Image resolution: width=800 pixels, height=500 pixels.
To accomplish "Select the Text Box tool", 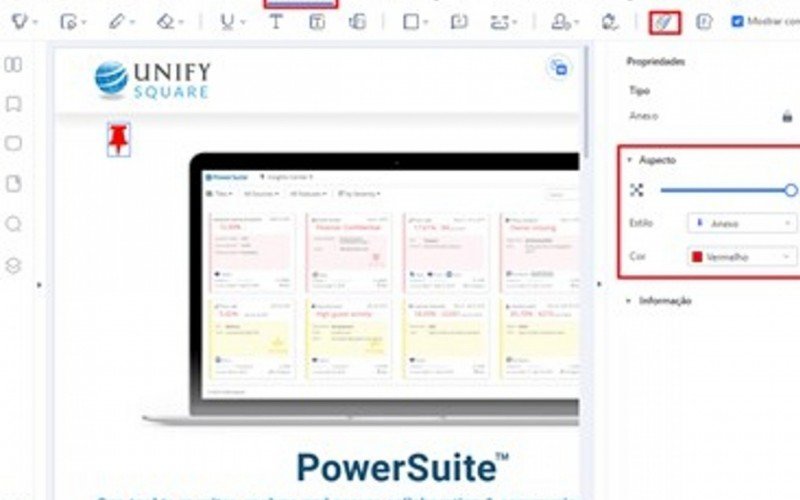I will (317, 22).
